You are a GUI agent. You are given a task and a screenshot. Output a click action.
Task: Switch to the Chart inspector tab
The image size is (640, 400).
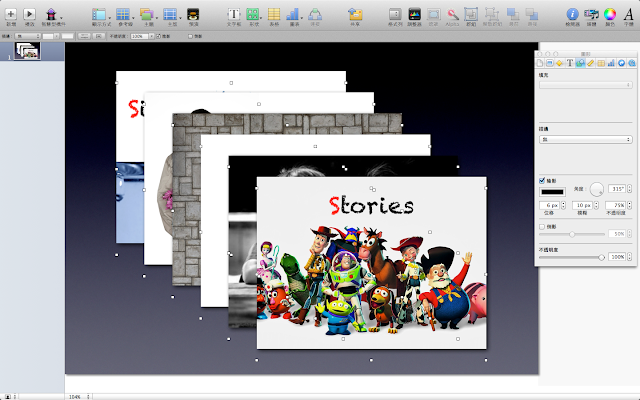point(611,63)
